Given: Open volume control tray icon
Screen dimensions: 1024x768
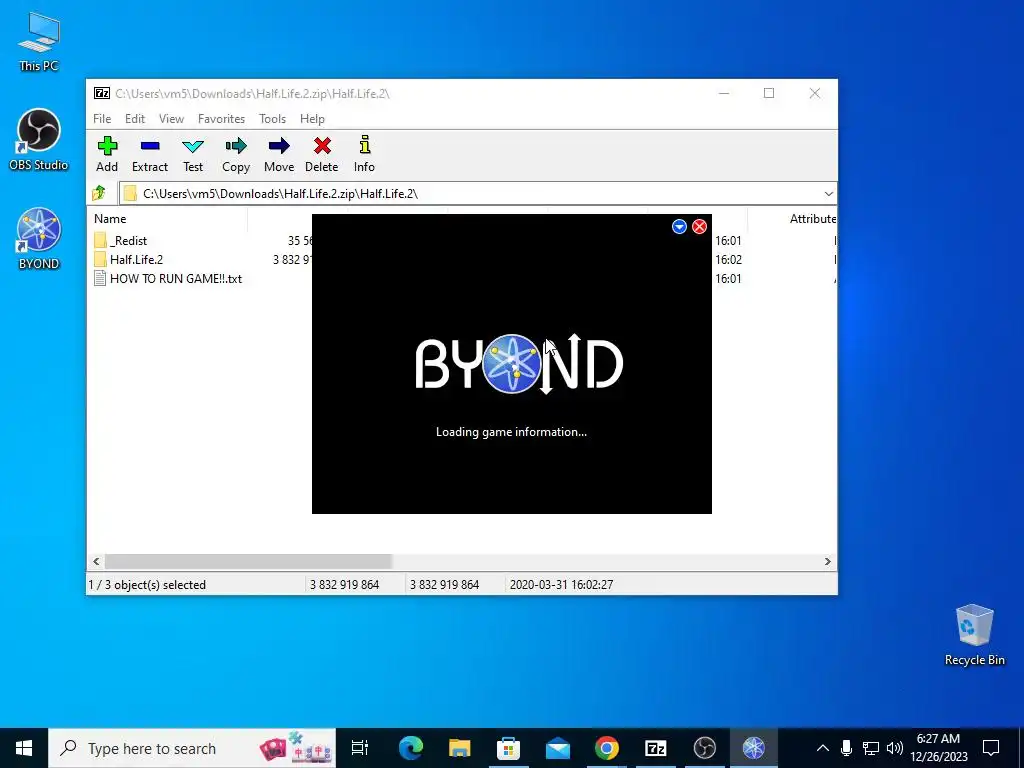Looking at the screenshot, I should (895, 748).
